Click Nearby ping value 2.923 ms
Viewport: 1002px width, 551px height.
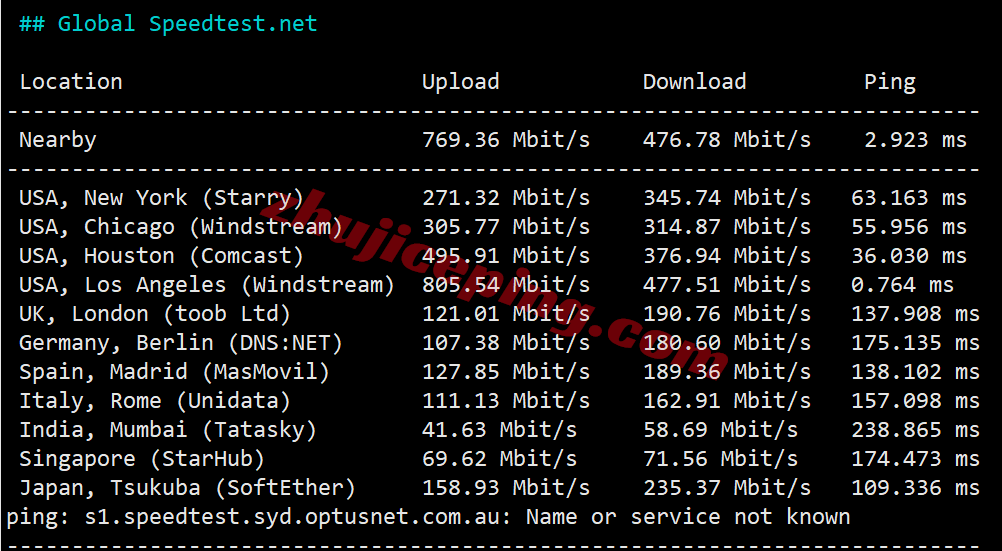916,140
